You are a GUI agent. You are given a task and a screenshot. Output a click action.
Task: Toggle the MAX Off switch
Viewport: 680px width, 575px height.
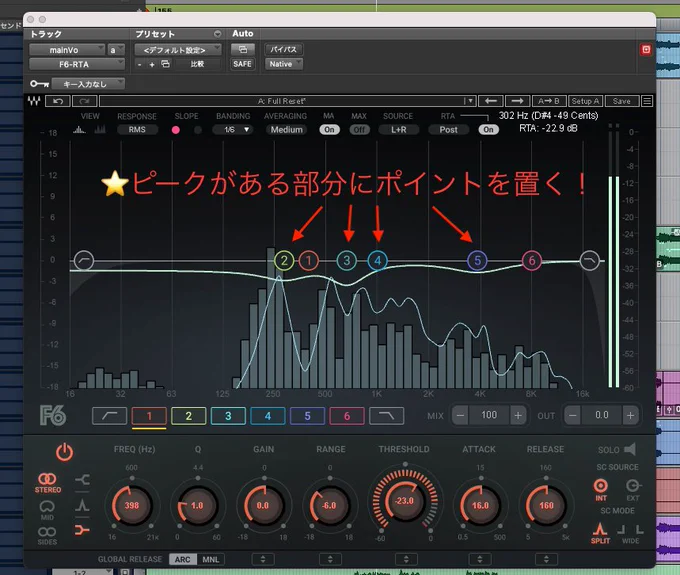pyautogui.click(x=360, y=129)
